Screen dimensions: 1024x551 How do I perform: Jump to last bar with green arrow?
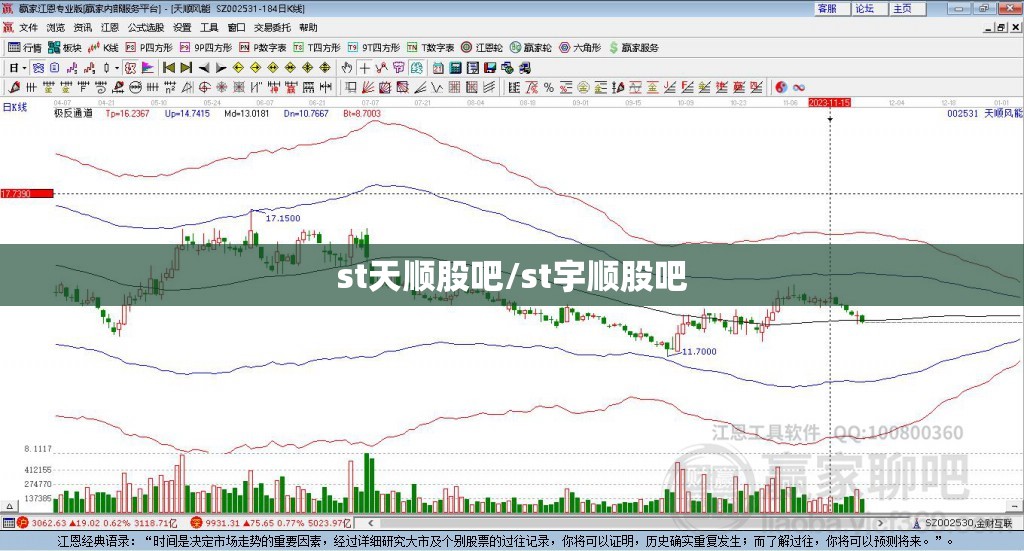point(186,67)
